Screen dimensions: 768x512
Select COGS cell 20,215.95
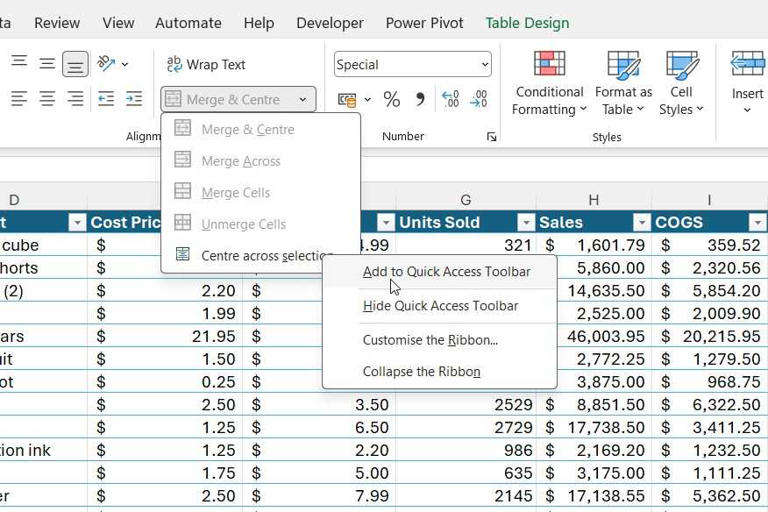[710, 337]
